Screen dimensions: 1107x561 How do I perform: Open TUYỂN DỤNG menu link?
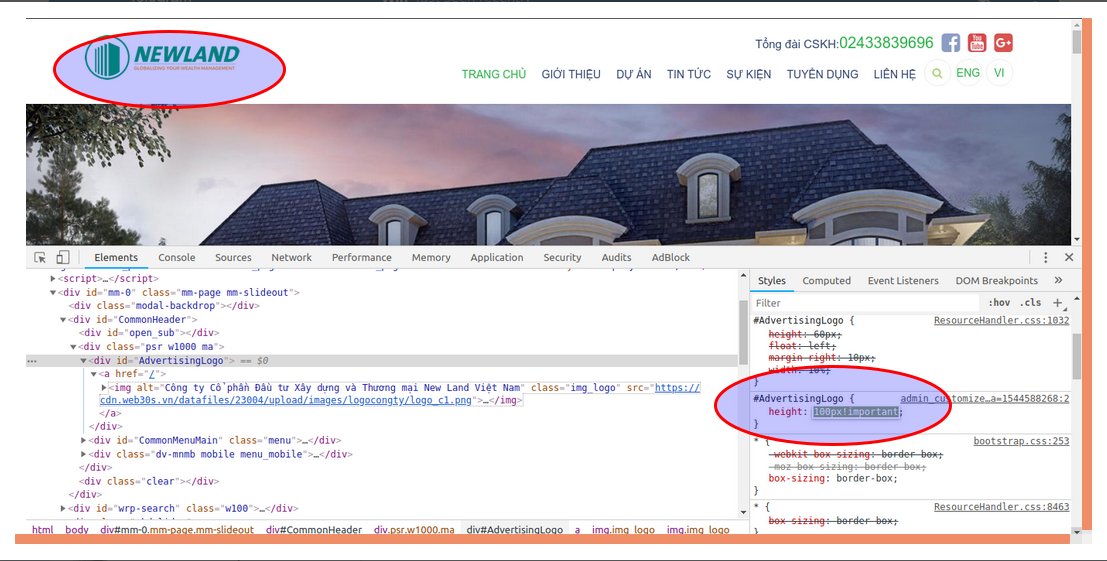(822, 74)
